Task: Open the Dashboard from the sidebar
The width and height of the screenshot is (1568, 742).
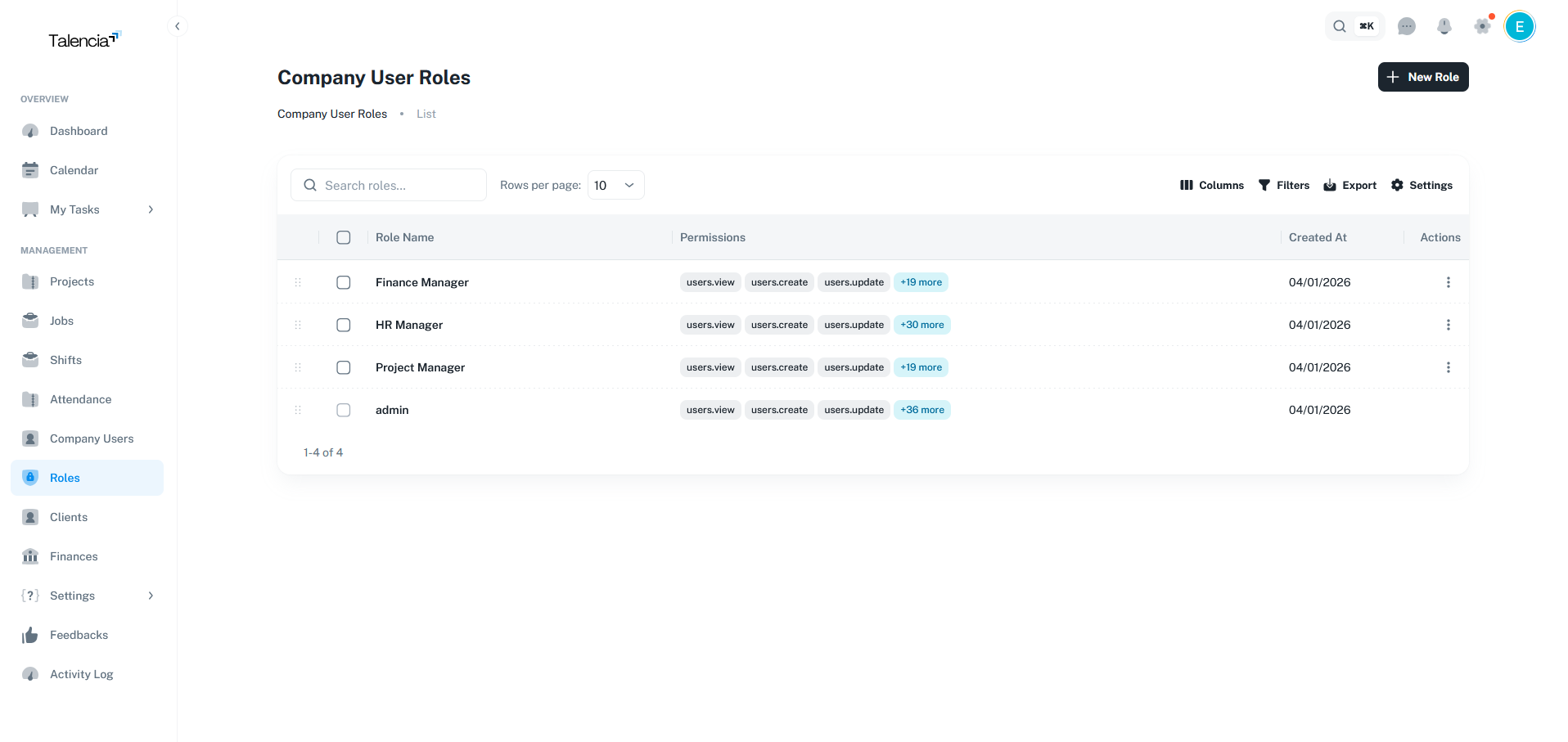Action: click(x=79, y=131)
